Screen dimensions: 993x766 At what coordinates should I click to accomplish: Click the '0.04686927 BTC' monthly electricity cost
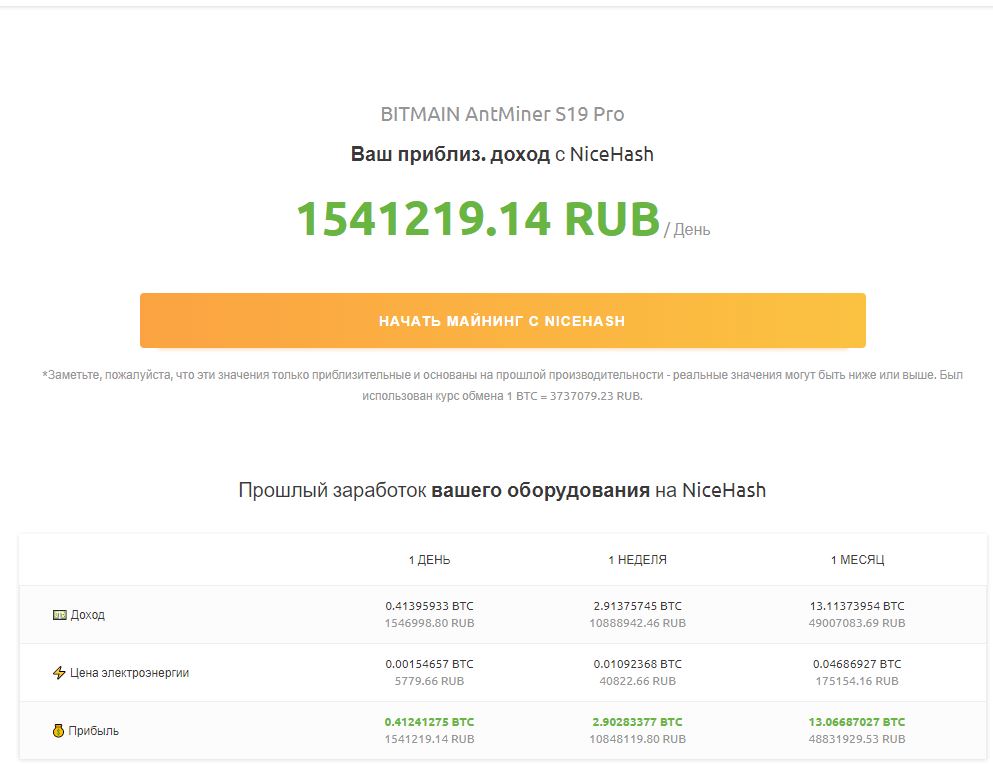click(x=857, y=664)
